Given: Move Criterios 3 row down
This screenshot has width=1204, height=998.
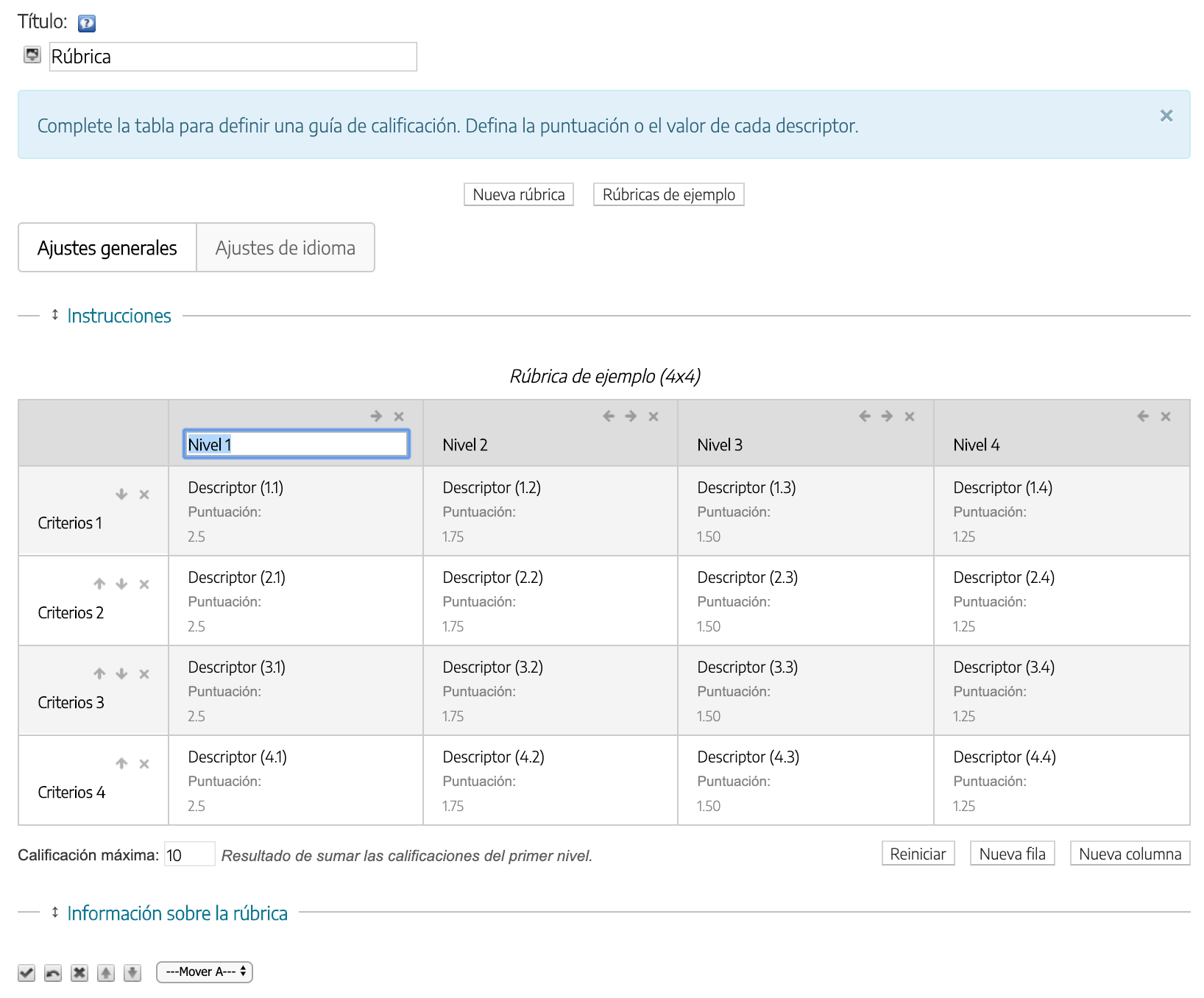Looking at the screenshot, I should point(121,674).
